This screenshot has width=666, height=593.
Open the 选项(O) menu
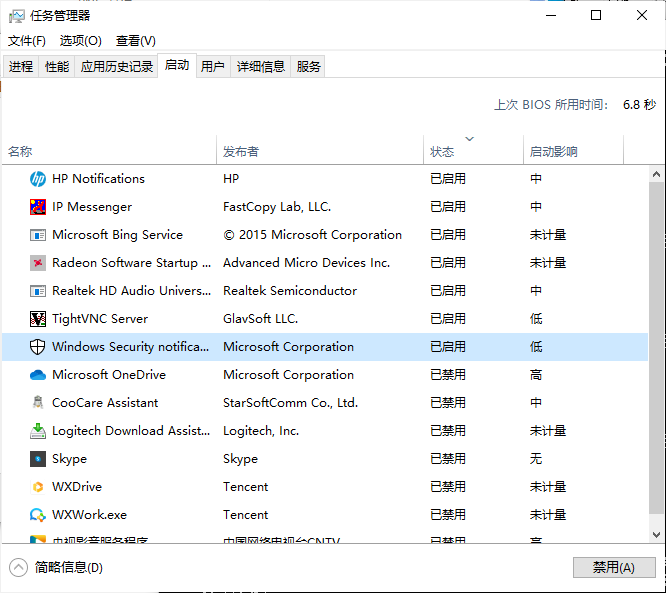81,41
